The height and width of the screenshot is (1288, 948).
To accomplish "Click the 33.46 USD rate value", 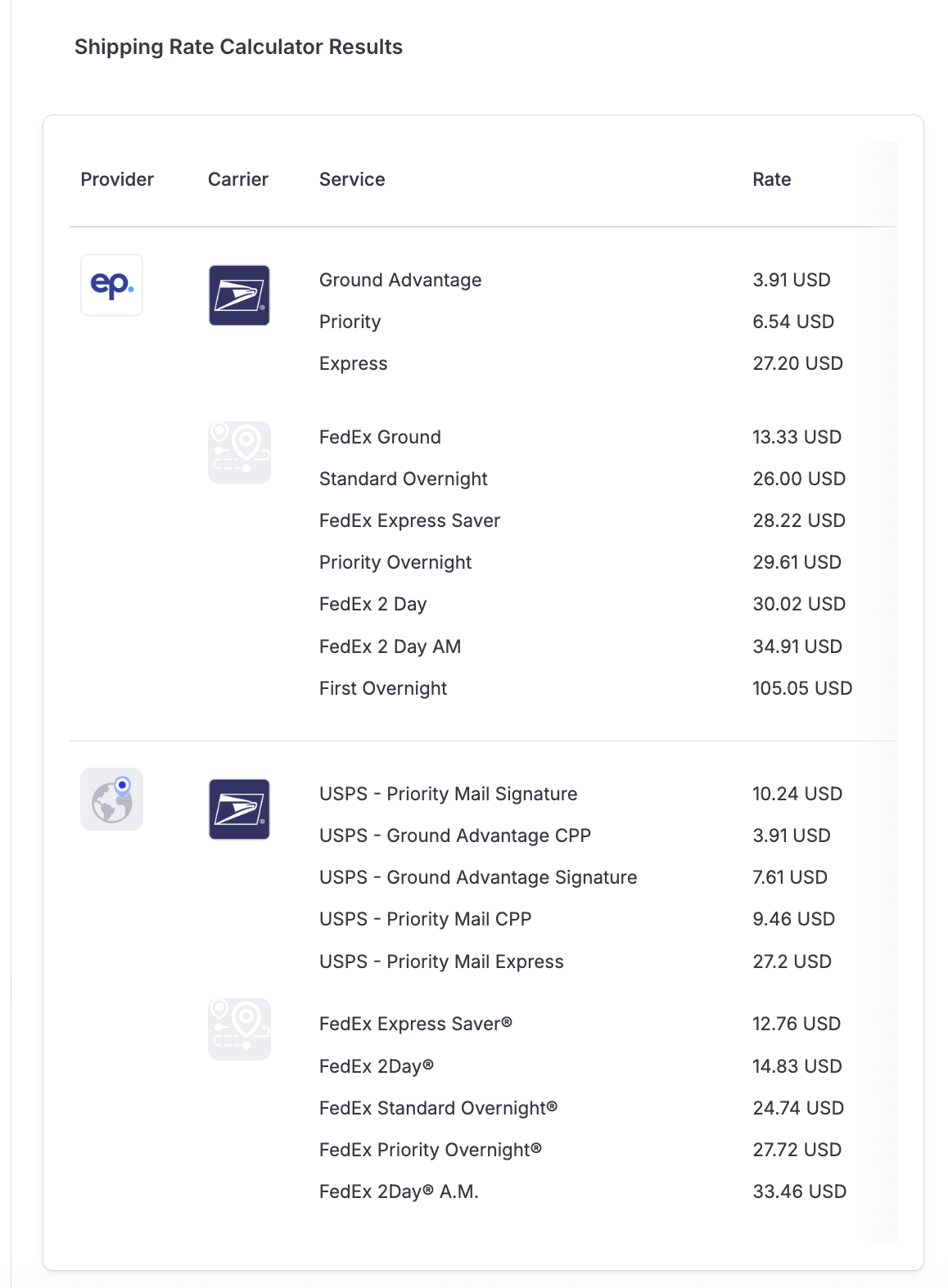I will pos(800,1191).
